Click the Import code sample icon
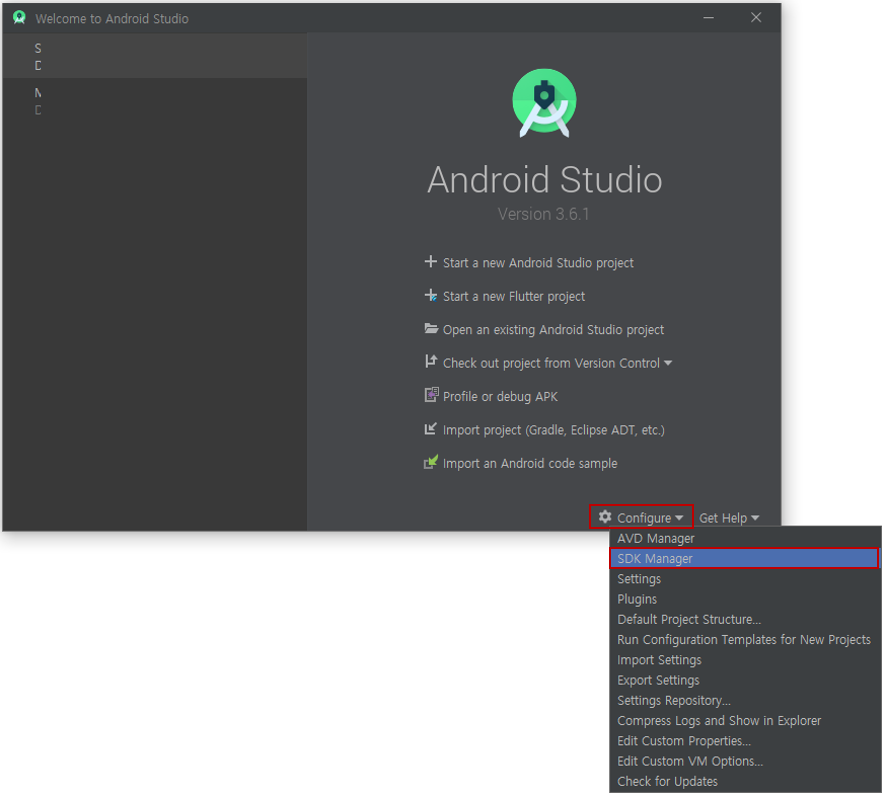886x798 pixels. 431,463
